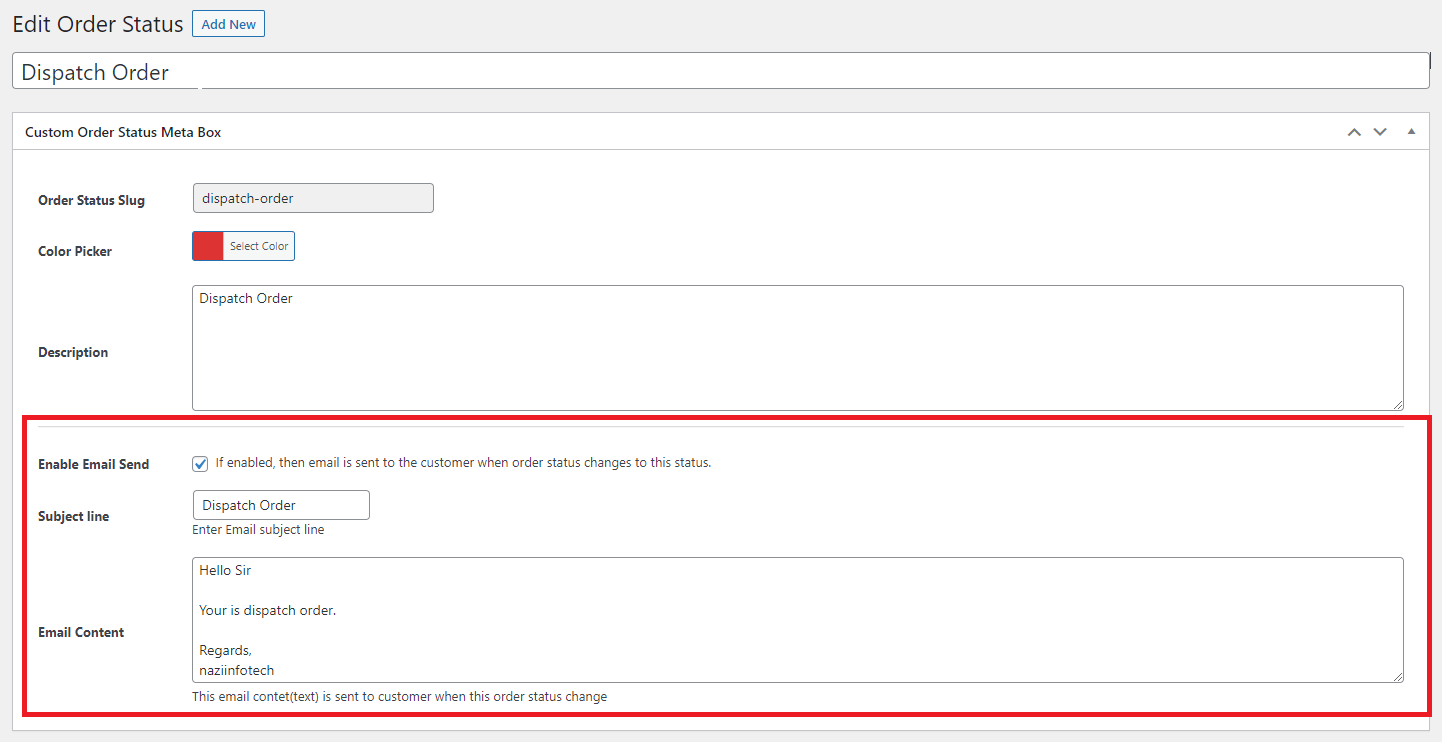Image resolution: width=1442 pixels, height=742 pixels.
Task: Click the Edit Order Status heading
Action: (98, 24)
